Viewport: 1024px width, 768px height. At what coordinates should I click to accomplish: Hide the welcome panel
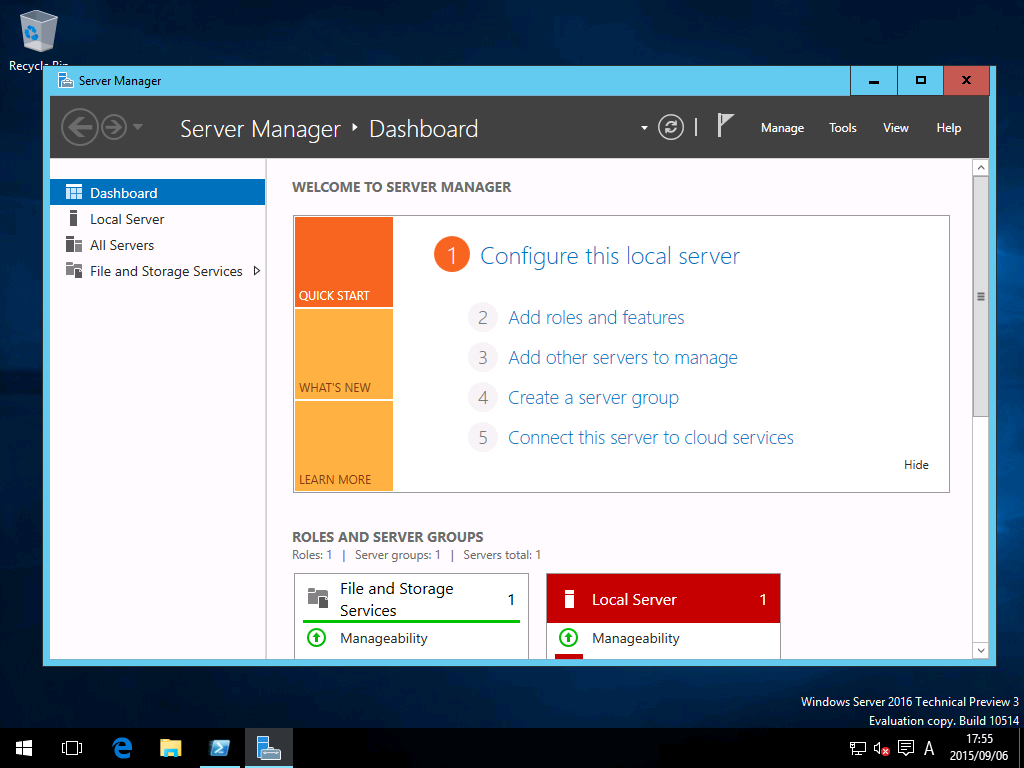pos(916,465)
